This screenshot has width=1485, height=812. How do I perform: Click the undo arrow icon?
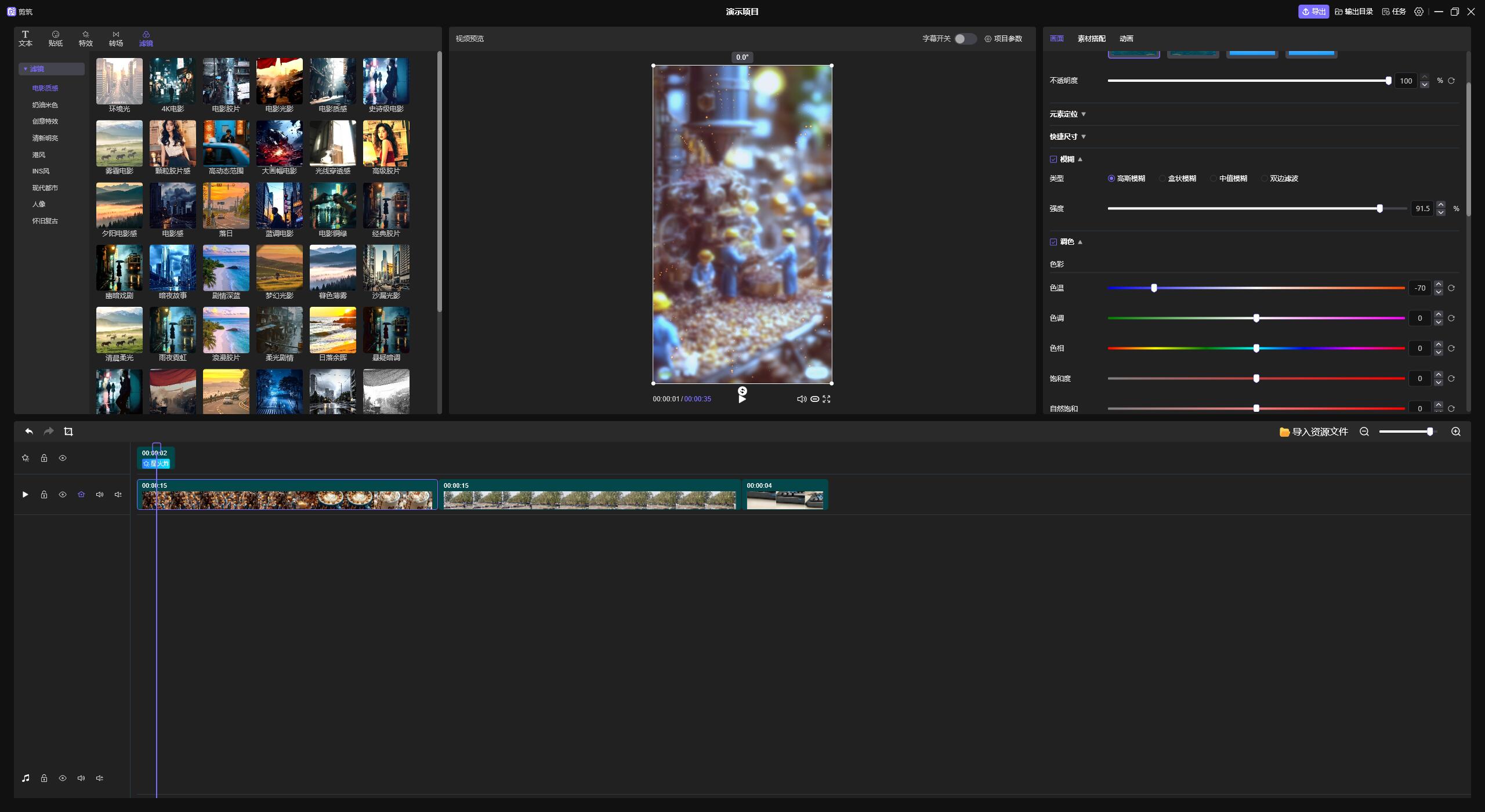[29, 432]
